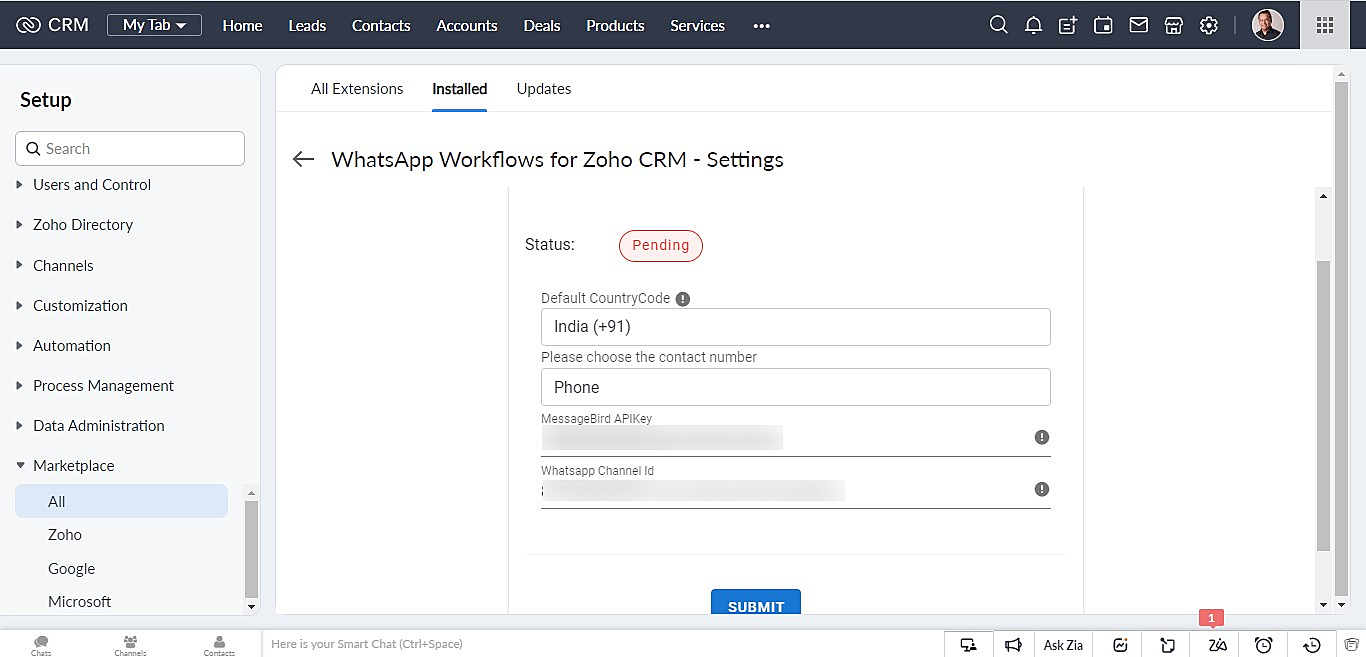Screen dimensions: 1366x657
Task: Expand the Automation section
Action: [71, 346]
